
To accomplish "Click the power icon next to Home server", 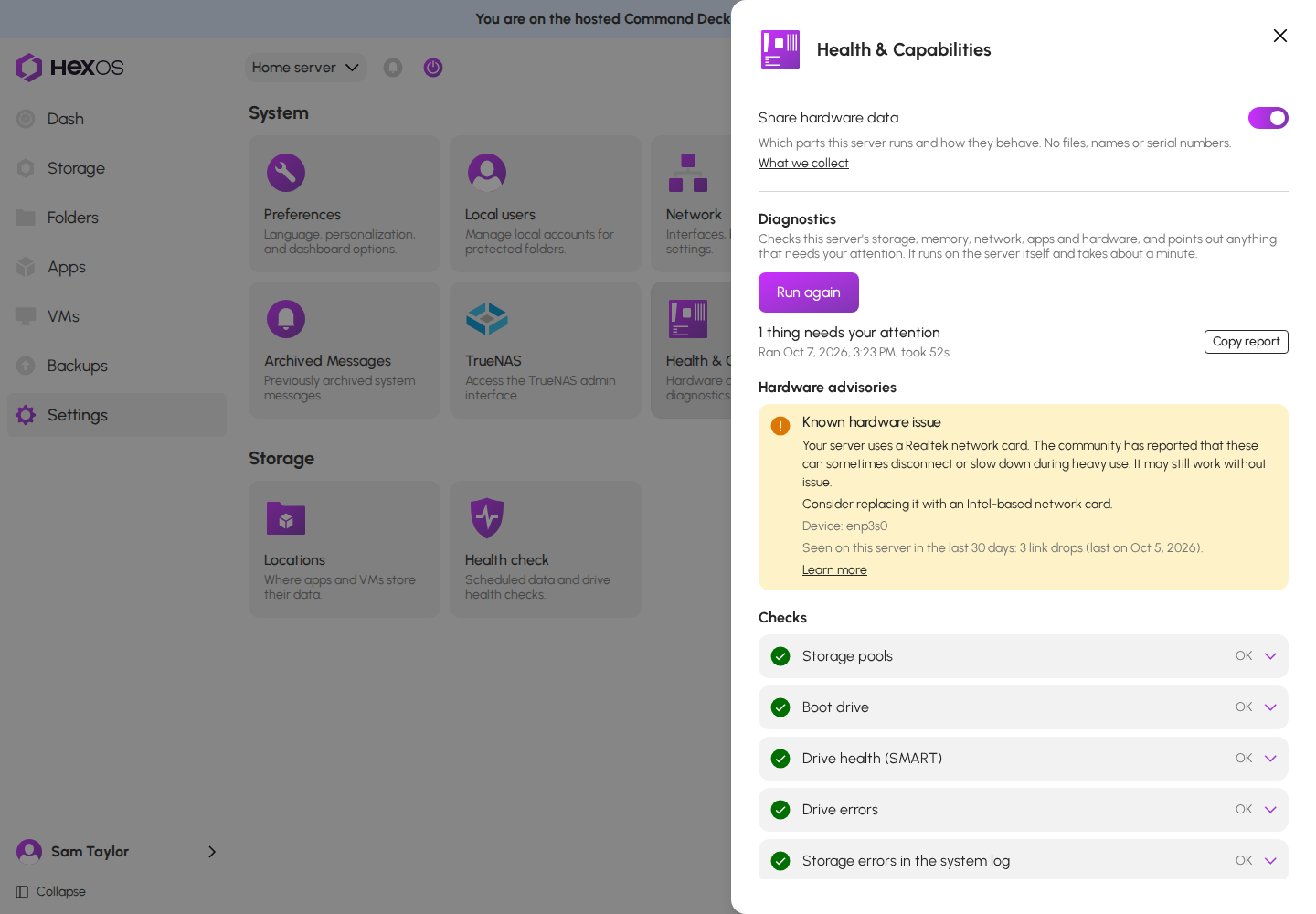I will click(433, 68).
